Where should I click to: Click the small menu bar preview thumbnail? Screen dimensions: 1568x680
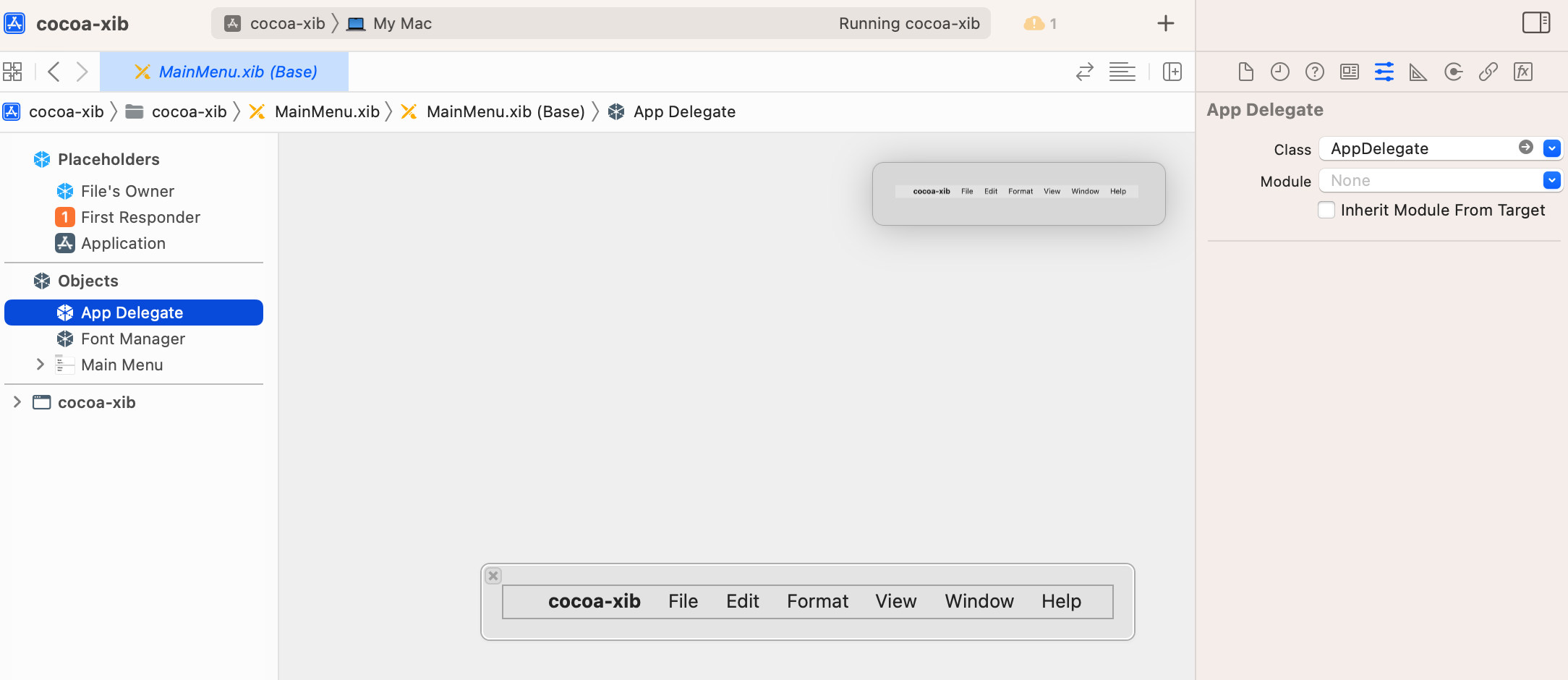1018,193
